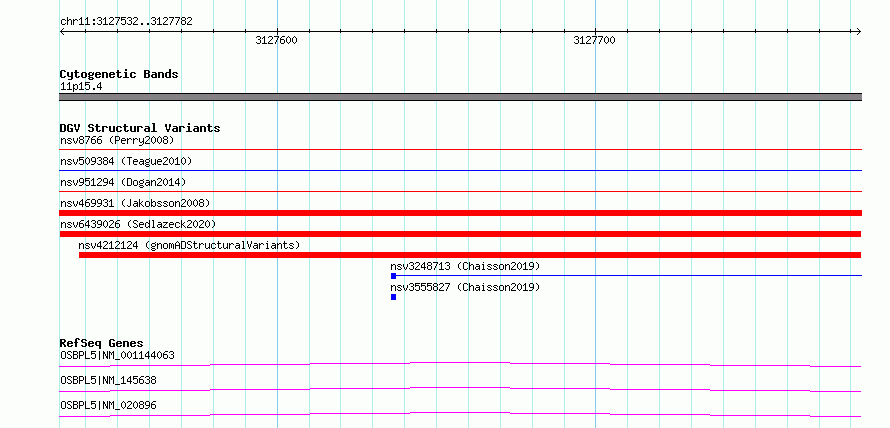The width and height of the screenshot is (890, 428).
Task: Select the magenta line for OSBPL5|NM_020896
Action: coord(460,414)
